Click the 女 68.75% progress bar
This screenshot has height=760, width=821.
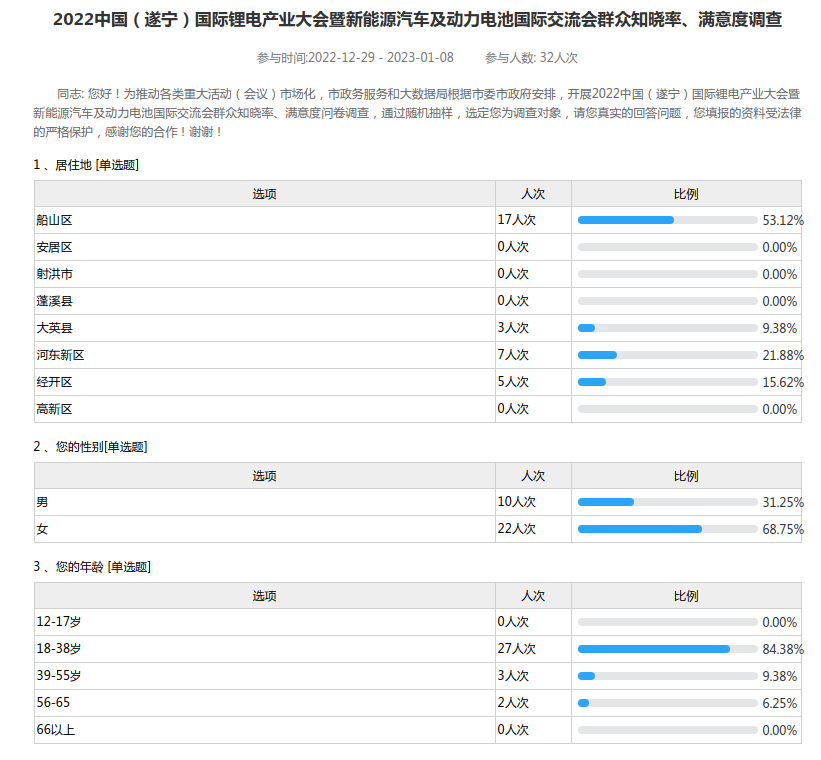pos(667,529)
